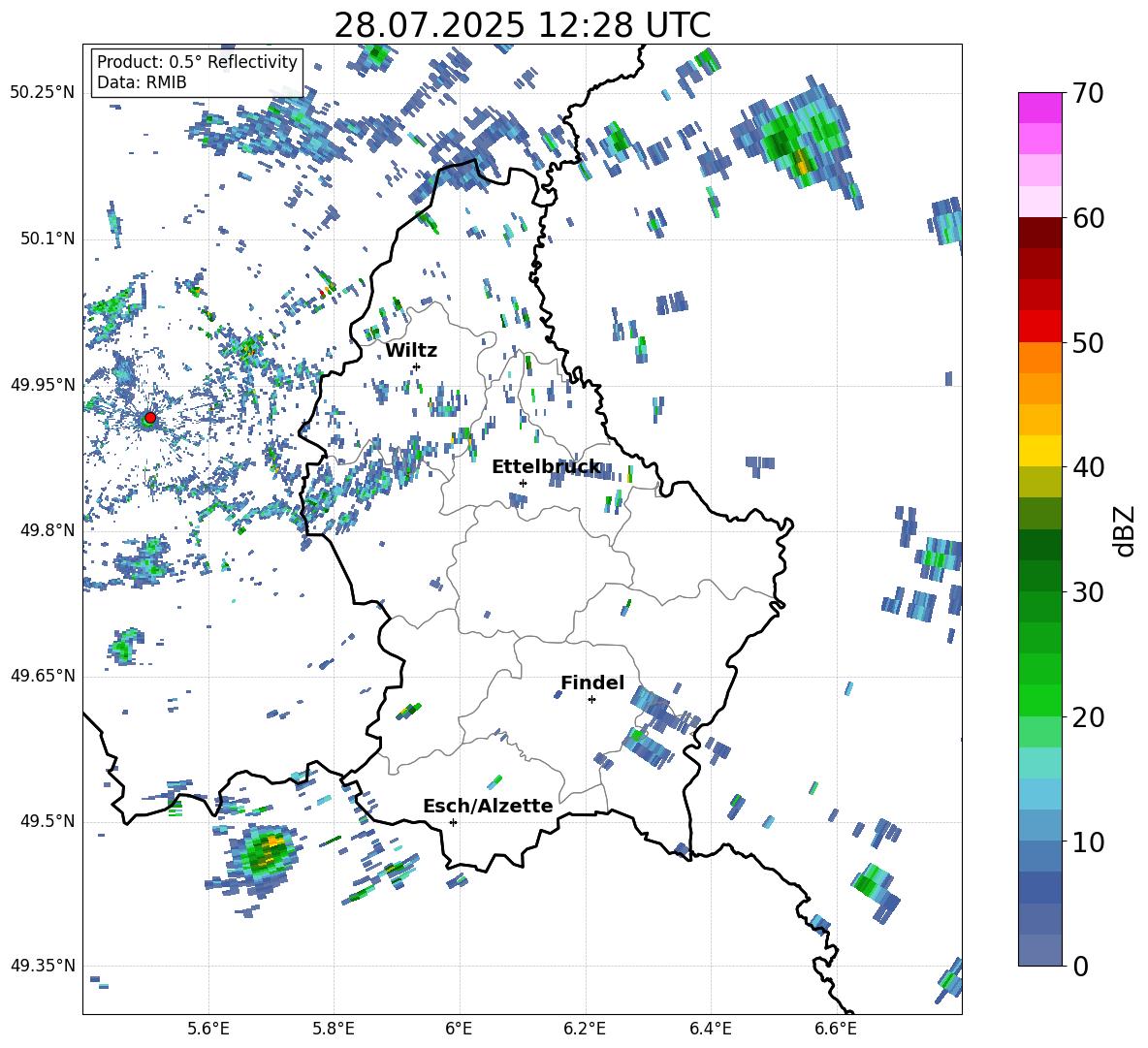Click the 49.8°N latitude label
This screenshot has width=1148, height=1048.
[48, 530]
